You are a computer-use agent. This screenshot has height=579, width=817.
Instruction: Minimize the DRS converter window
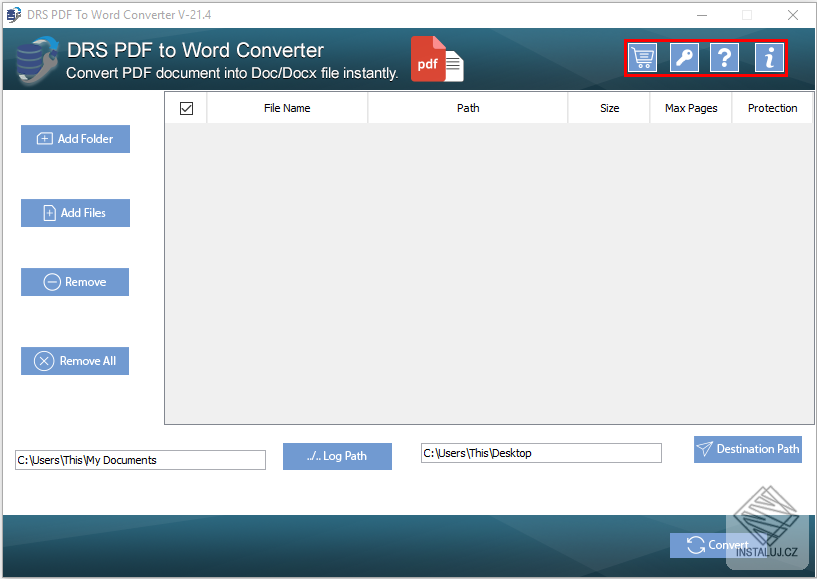[702, 15]
